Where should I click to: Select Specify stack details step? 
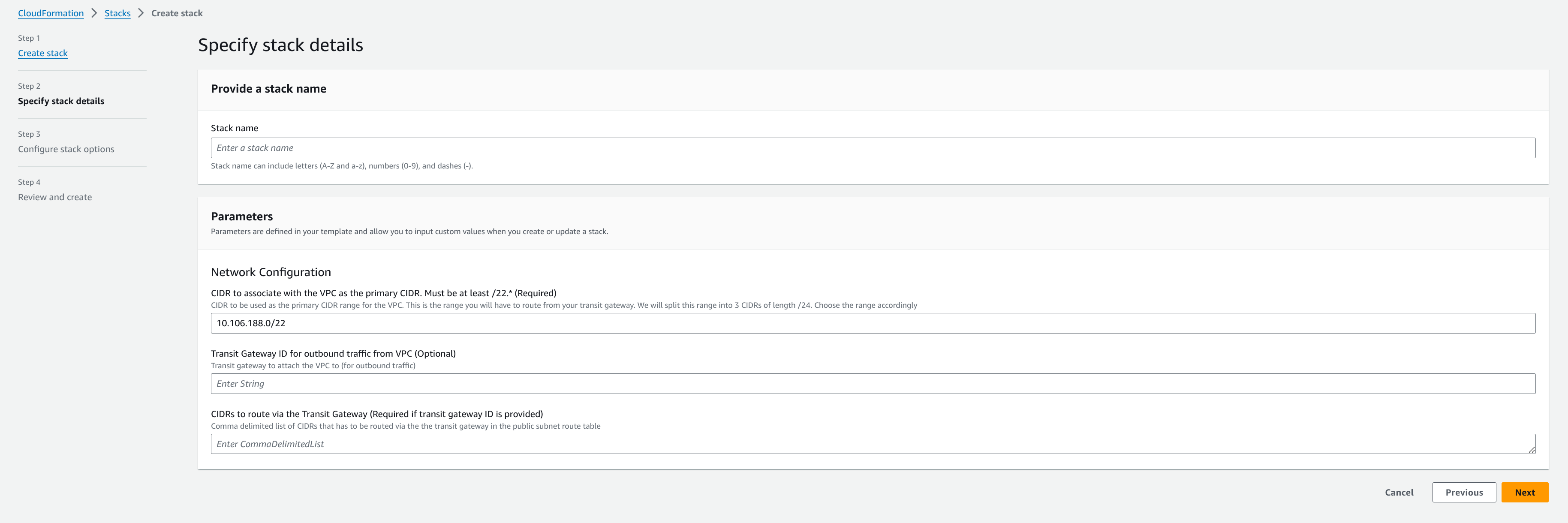[61, 101]
